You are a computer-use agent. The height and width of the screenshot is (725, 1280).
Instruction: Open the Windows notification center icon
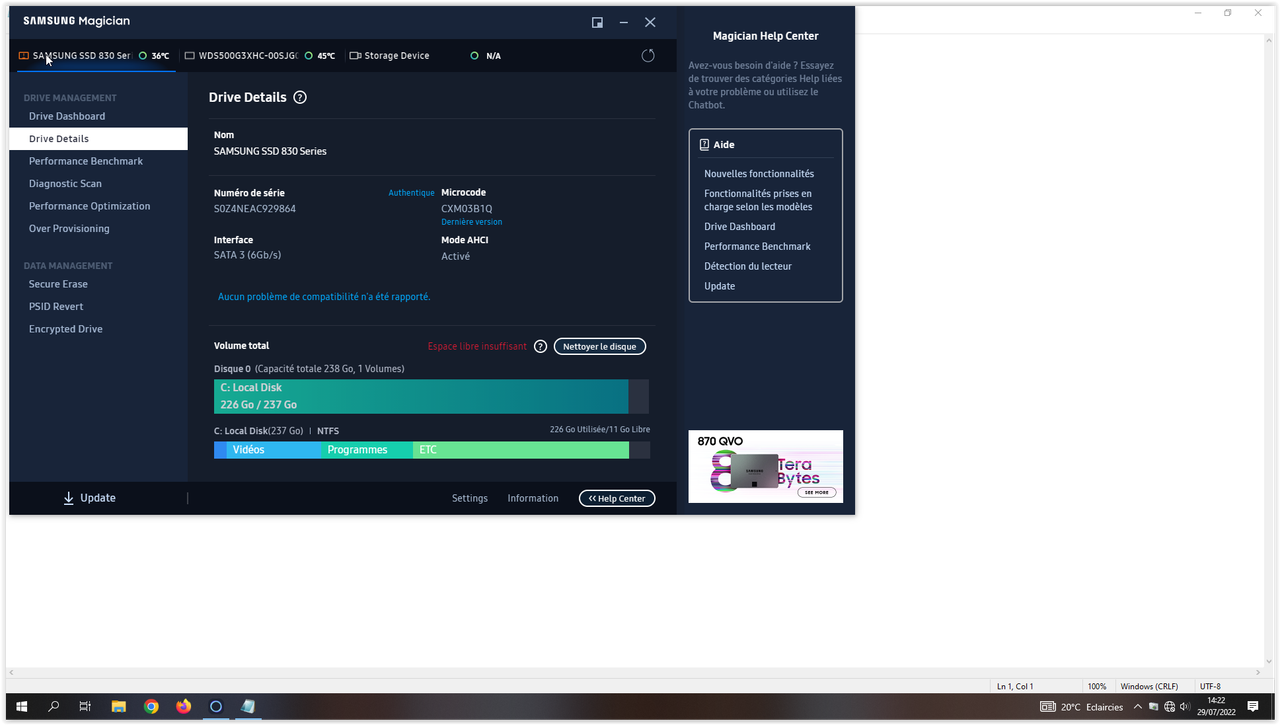click(x=1252, y=707)
